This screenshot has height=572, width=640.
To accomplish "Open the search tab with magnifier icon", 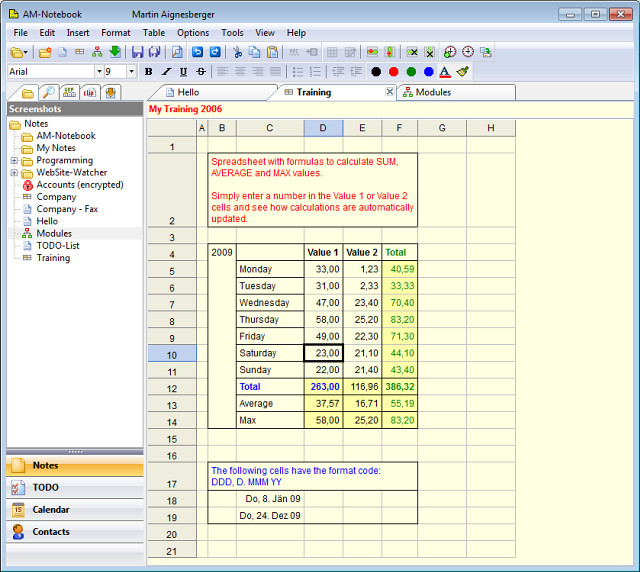I will coord(48,92).
